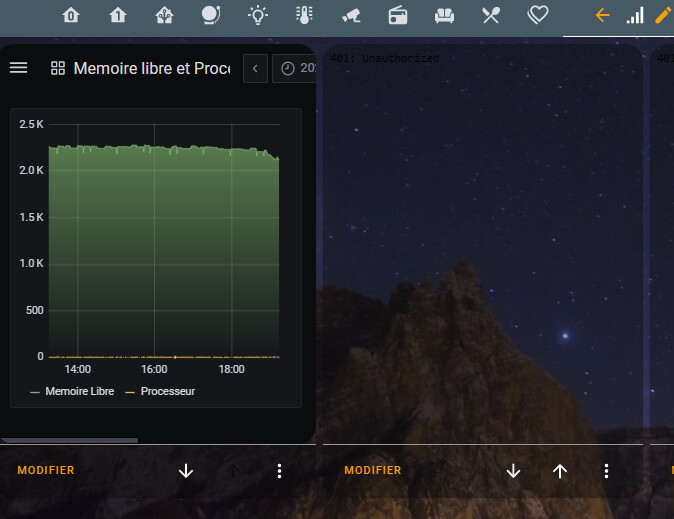
Task: Open the Grafana time range picker
Action: pos(297,68)
